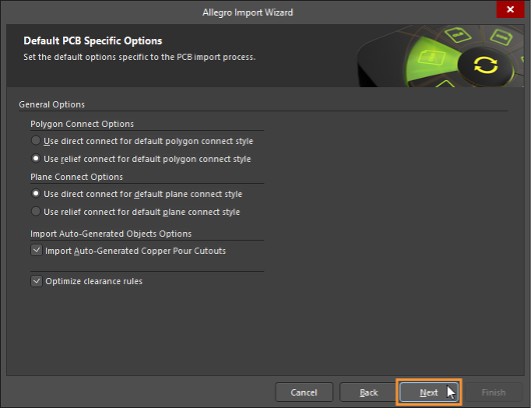Viewport: 532px width, 408px height.
Task: Choose direct connect for default plane connect style
Action: pyautogui.click(x=36, y=193)
